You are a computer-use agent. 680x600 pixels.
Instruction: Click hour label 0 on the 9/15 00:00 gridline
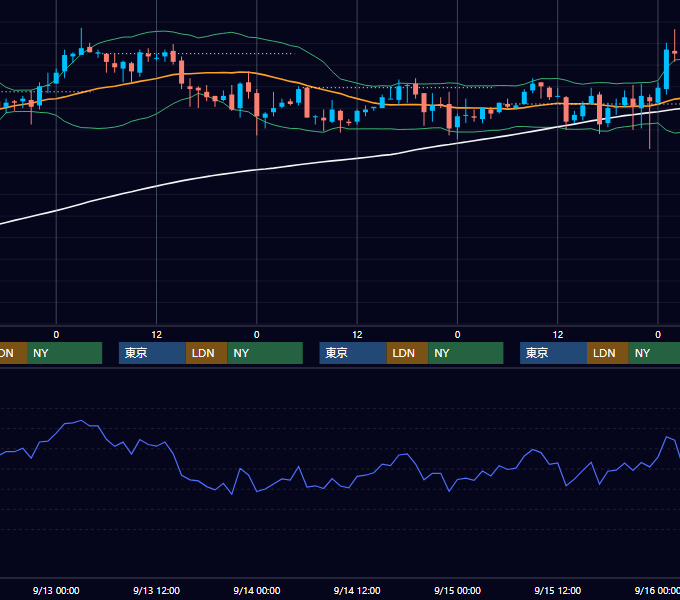458,335
